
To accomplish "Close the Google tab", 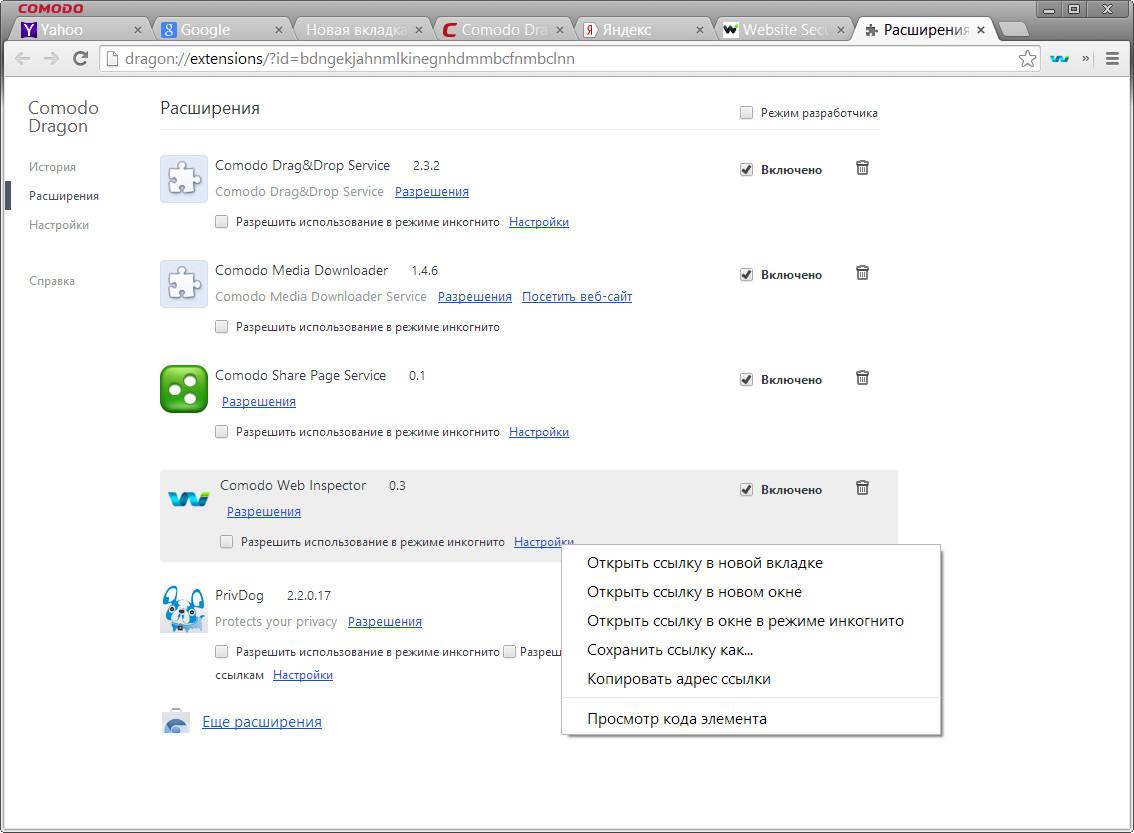I will [278, 30].
